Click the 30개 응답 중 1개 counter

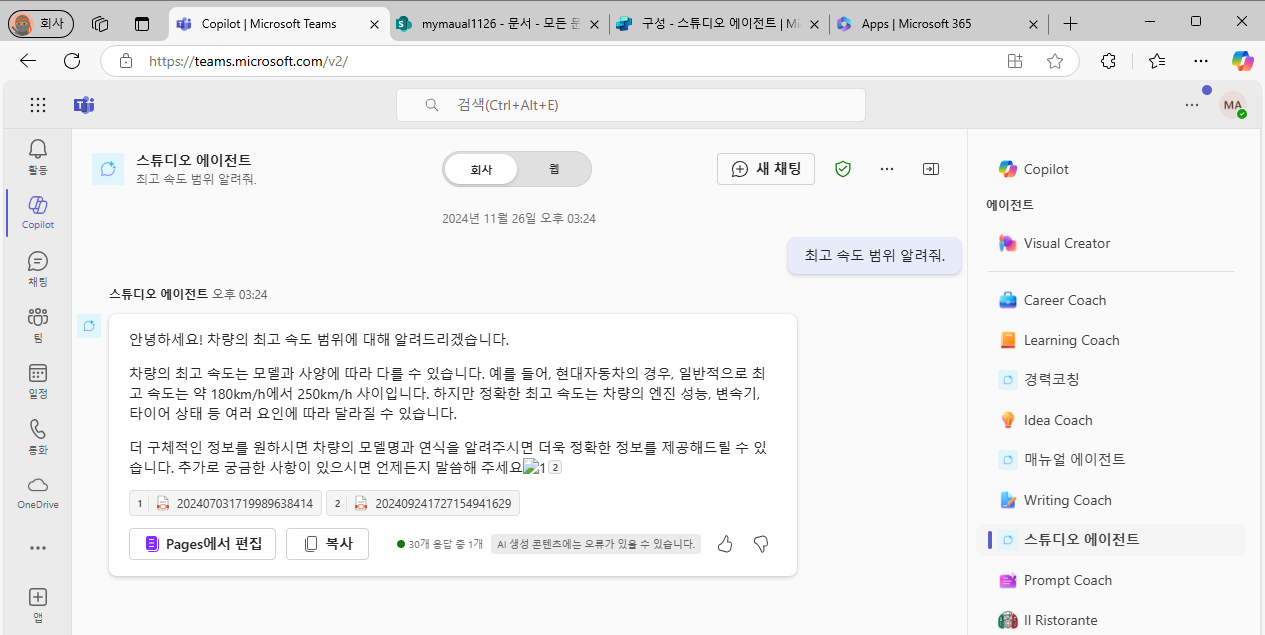point(440,544)
